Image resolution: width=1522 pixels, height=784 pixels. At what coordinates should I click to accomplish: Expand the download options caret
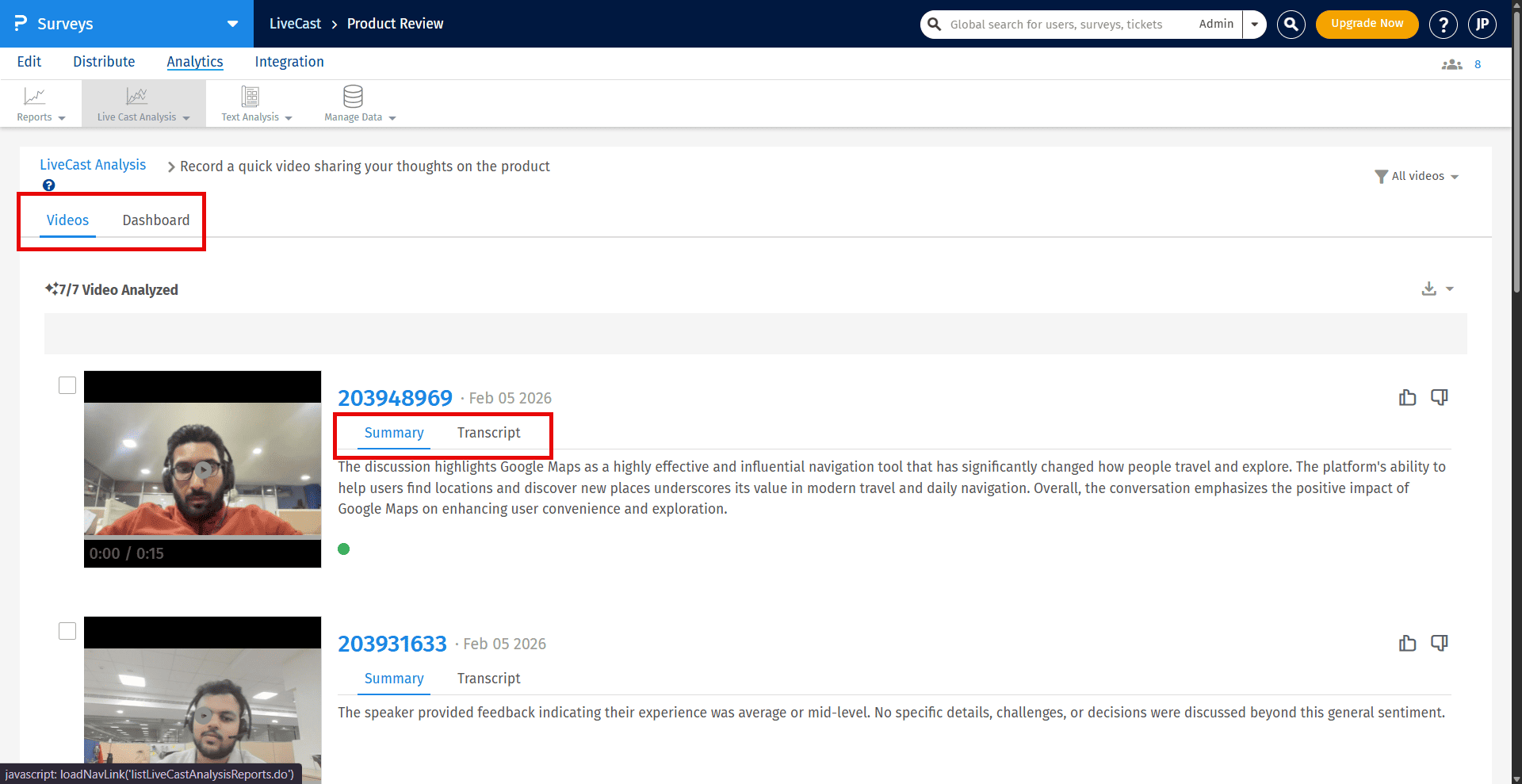pyautogui.click(x=1449, y=289)
